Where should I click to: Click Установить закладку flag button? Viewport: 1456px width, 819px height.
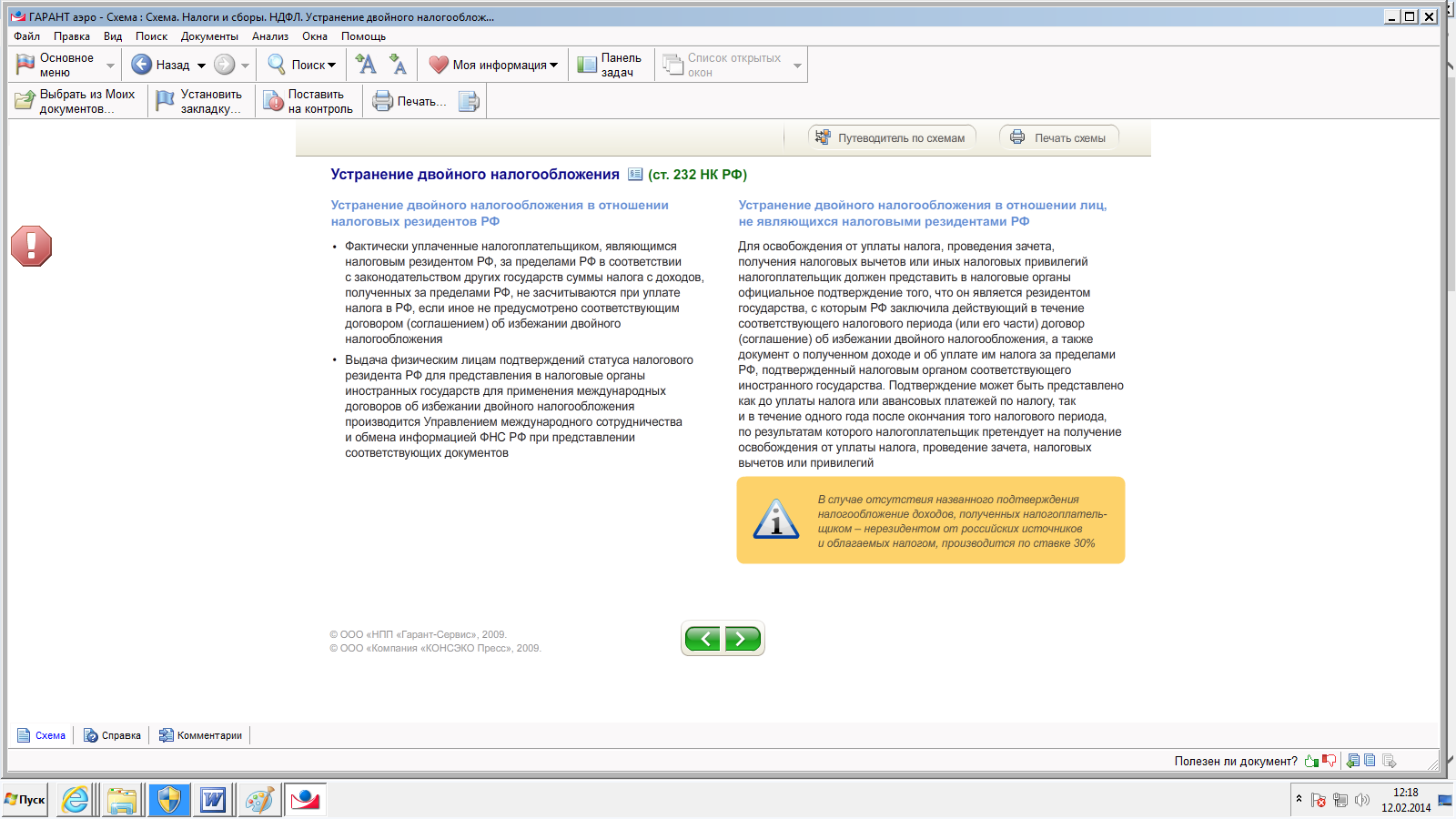pyautogui.click(x=198, y=101)
